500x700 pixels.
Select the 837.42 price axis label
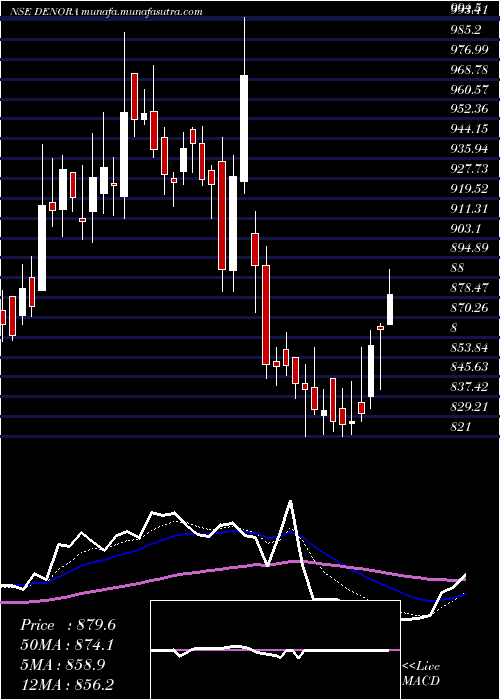pyautogui.click(x=470, y=386)
